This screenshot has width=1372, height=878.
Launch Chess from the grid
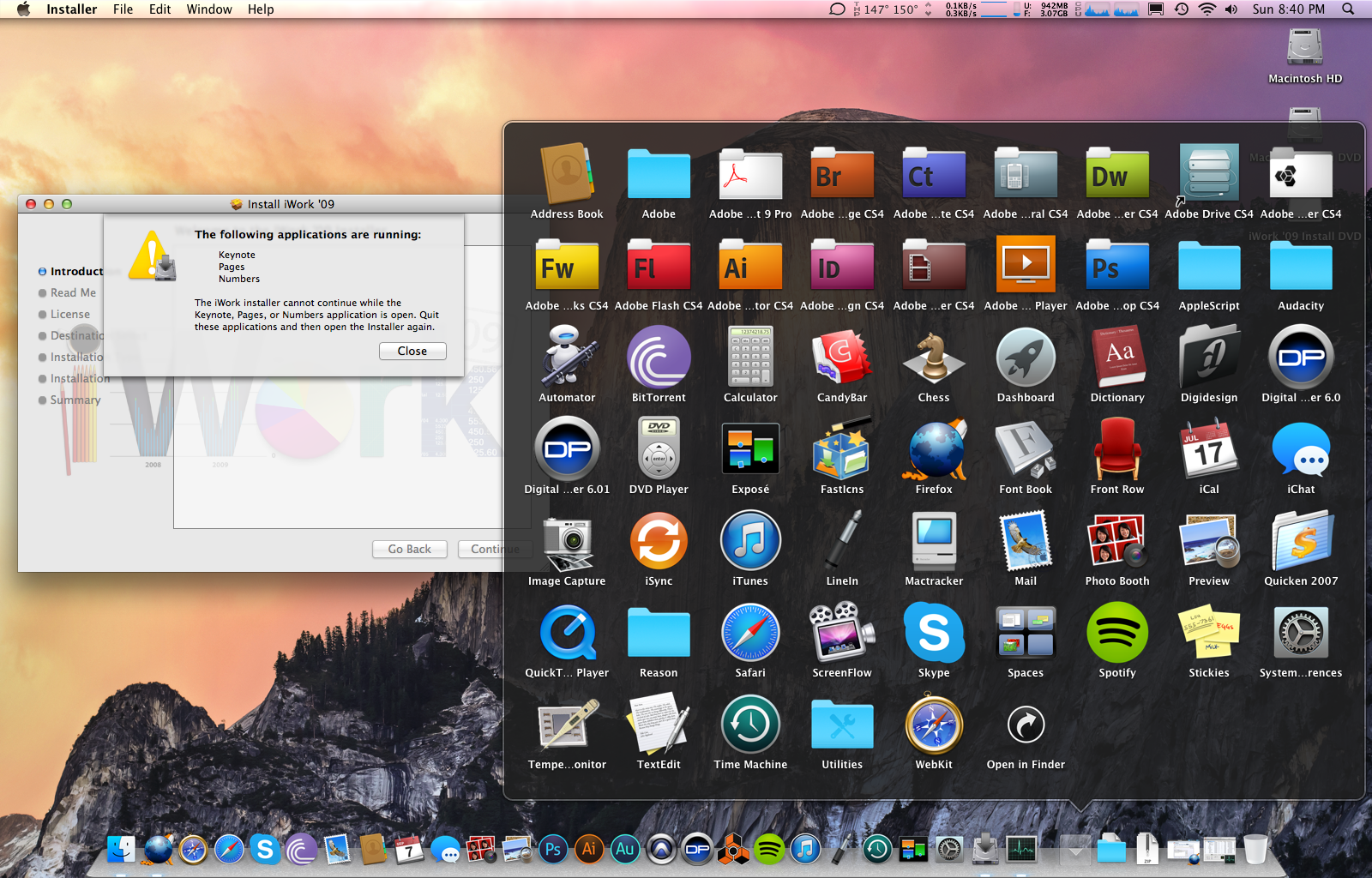[x=934, y=357]
